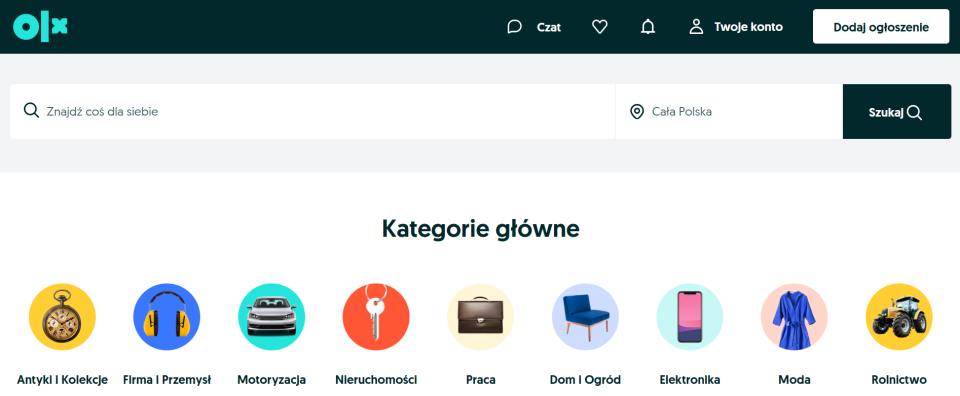The width and height of the screenshot is (960, 396).
Task: Open the Cała Polska location selector
Action: pyautogui.click(x=729, y=111)
